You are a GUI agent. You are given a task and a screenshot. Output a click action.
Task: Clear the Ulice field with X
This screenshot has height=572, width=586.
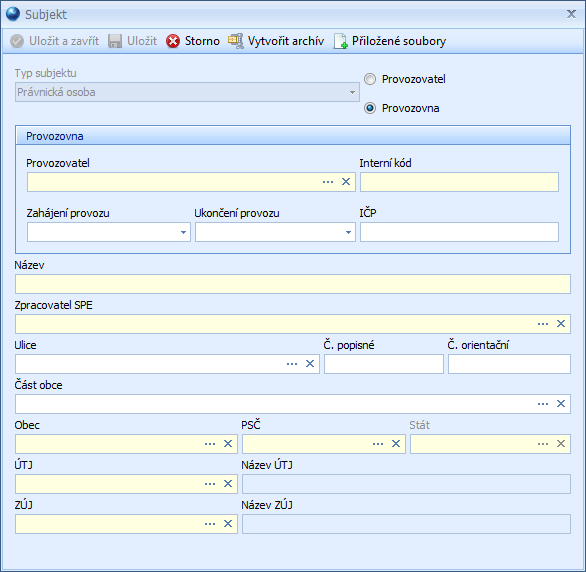pos(310,364)
